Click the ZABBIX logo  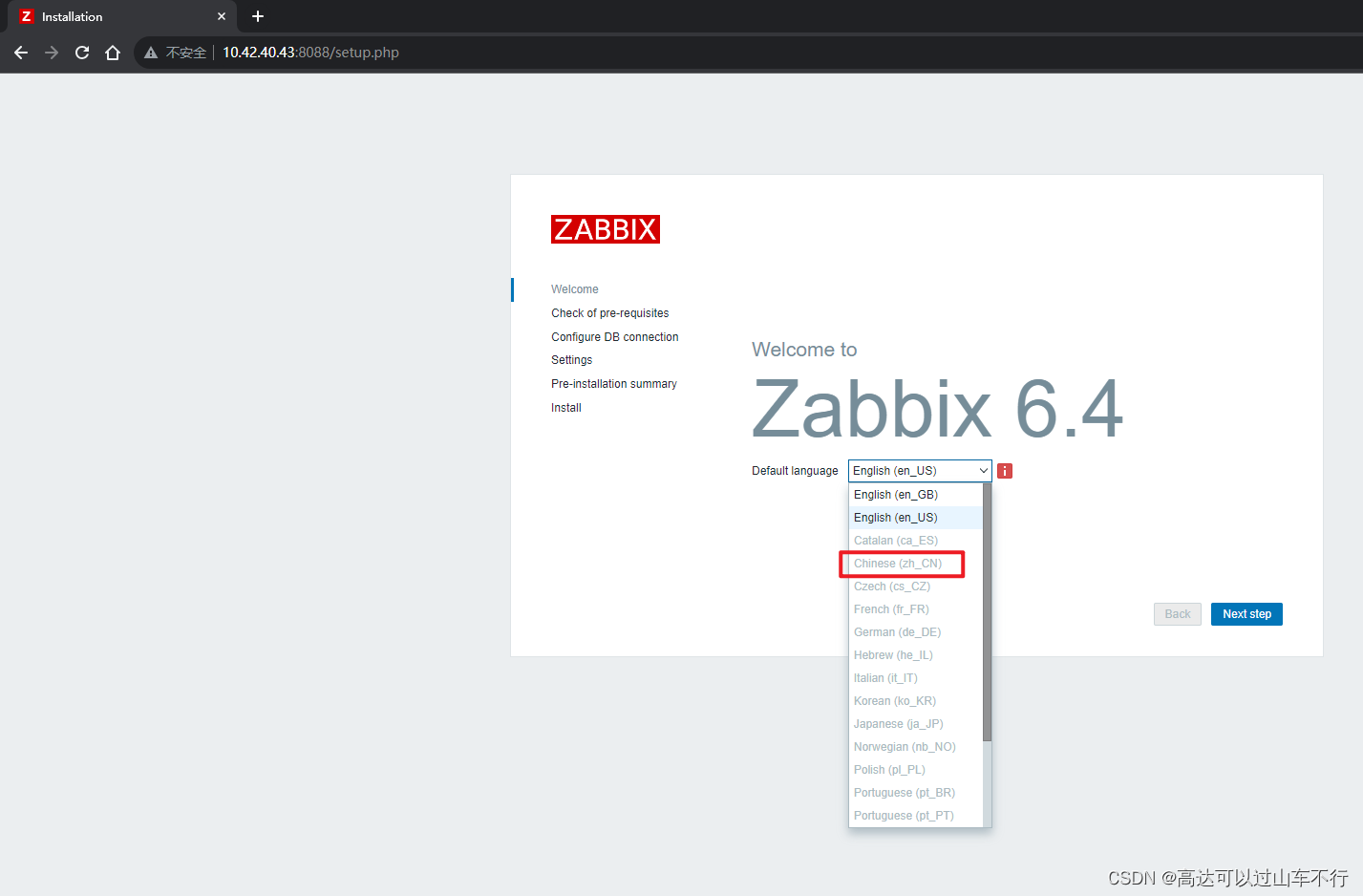pos(606,229)
